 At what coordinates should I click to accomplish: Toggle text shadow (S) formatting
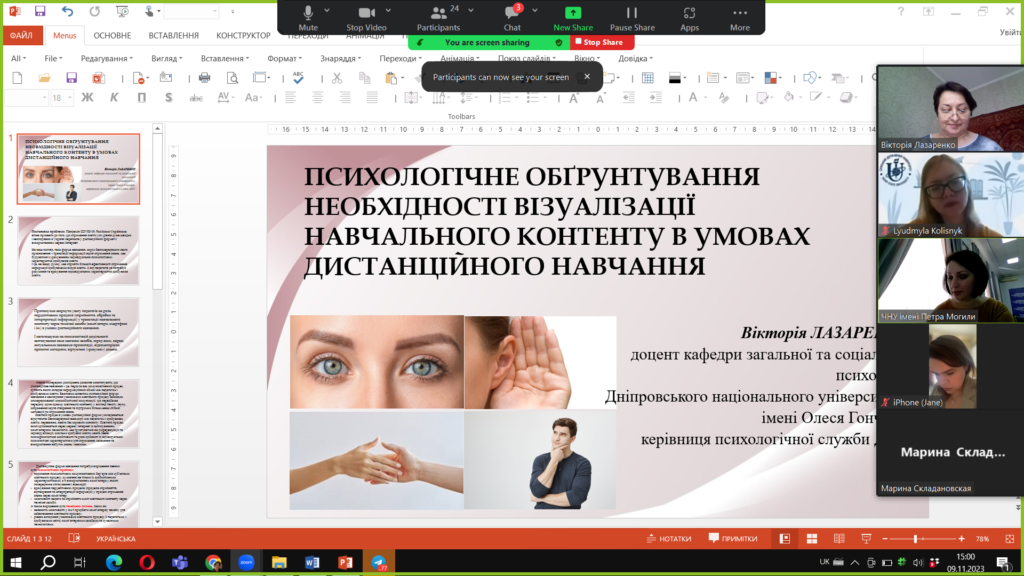pos(168,97)
